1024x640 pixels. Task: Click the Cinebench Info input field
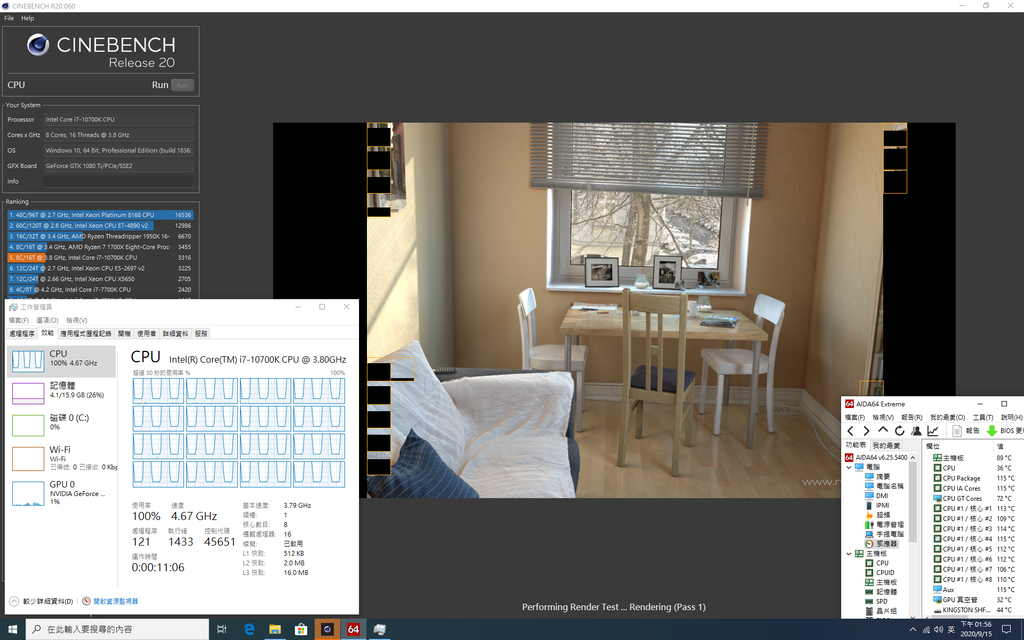point(118,181)
